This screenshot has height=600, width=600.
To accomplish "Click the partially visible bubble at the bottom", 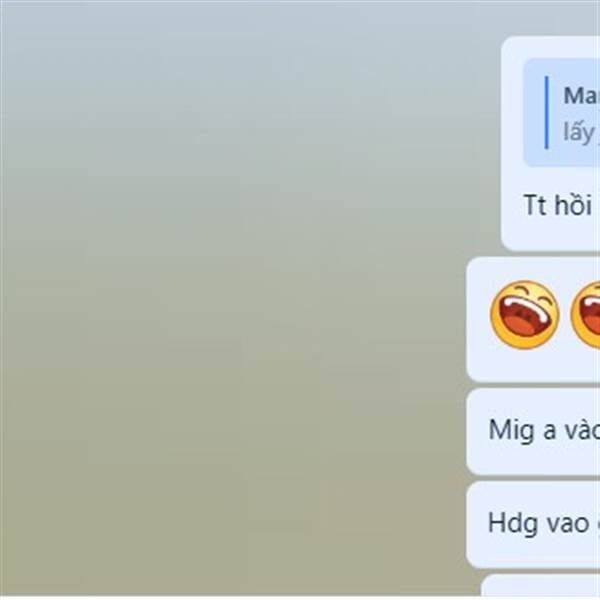I will [540, 586].
